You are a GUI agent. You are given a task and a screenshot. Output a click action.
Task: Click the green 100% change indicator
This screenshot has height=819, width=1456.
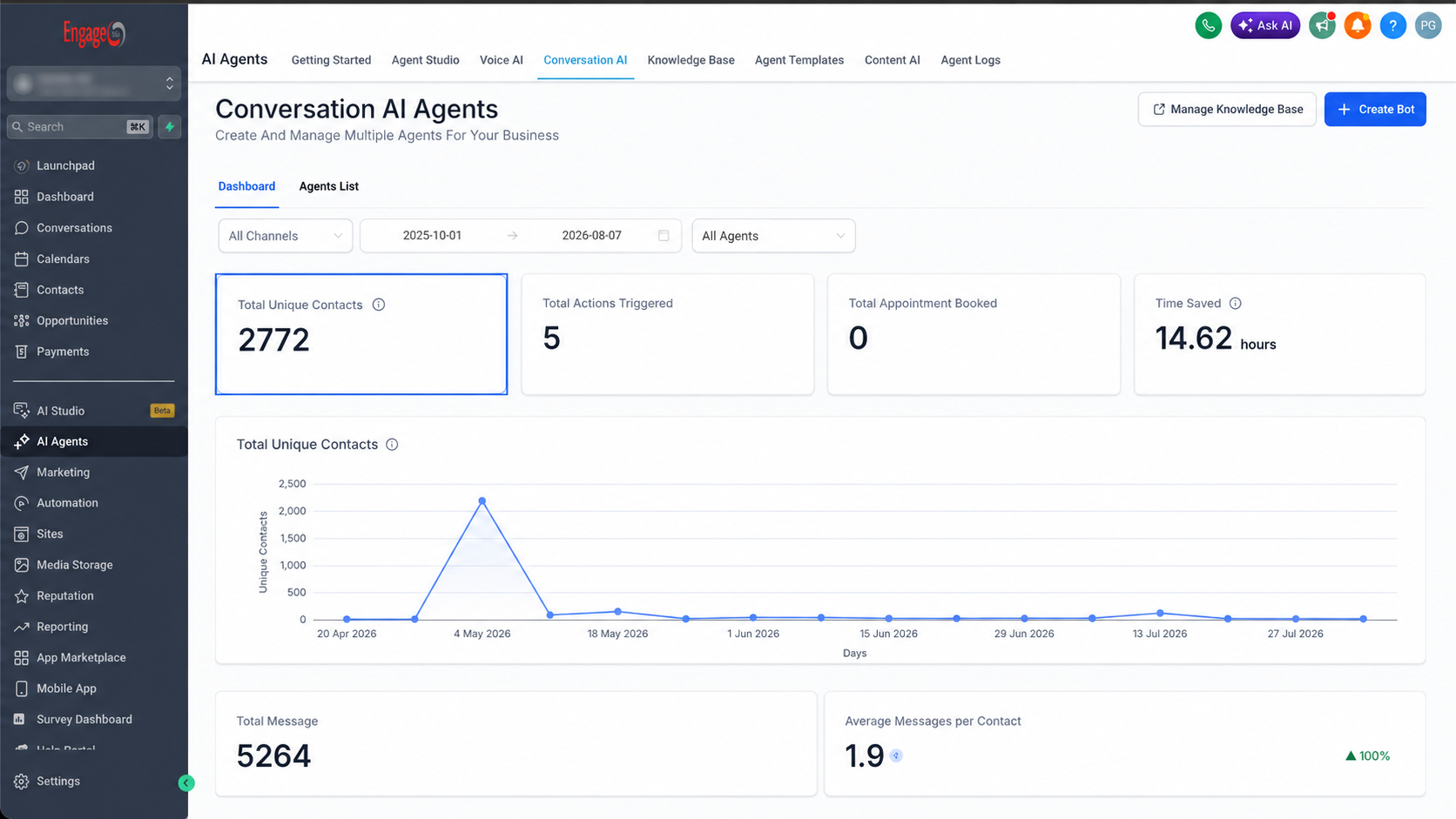point(1367,755)
